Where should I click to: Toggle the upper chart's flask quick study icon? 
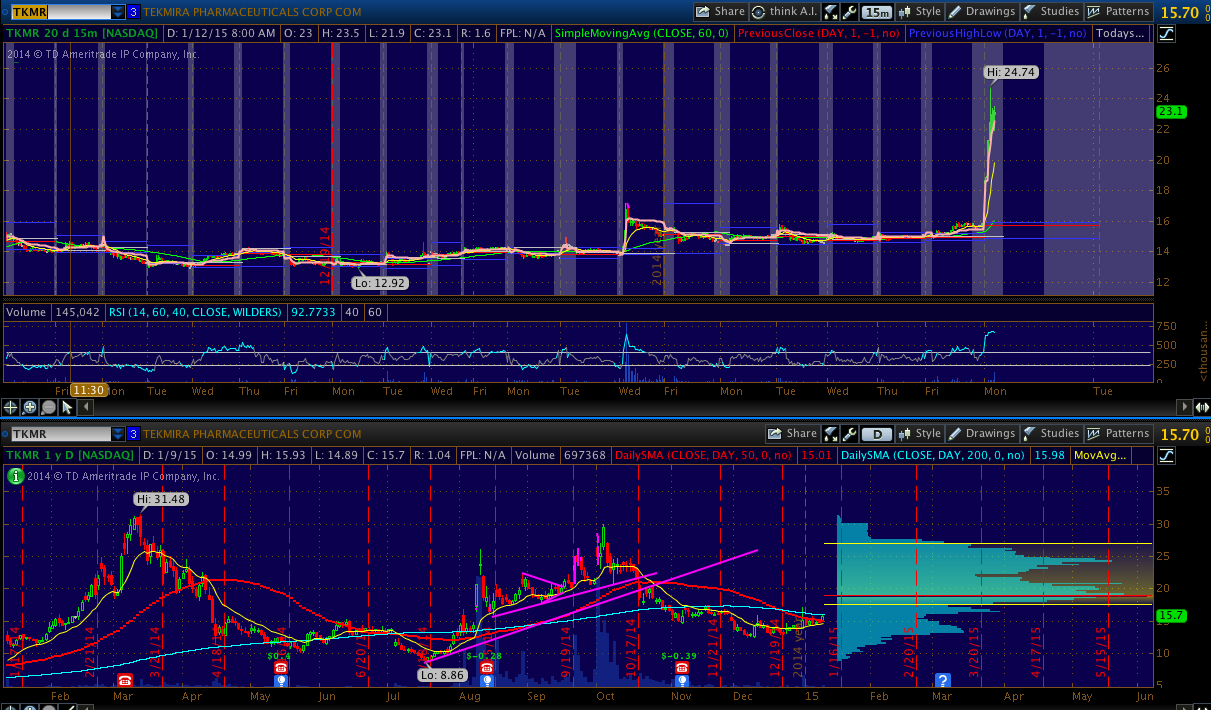pos(830,12)
